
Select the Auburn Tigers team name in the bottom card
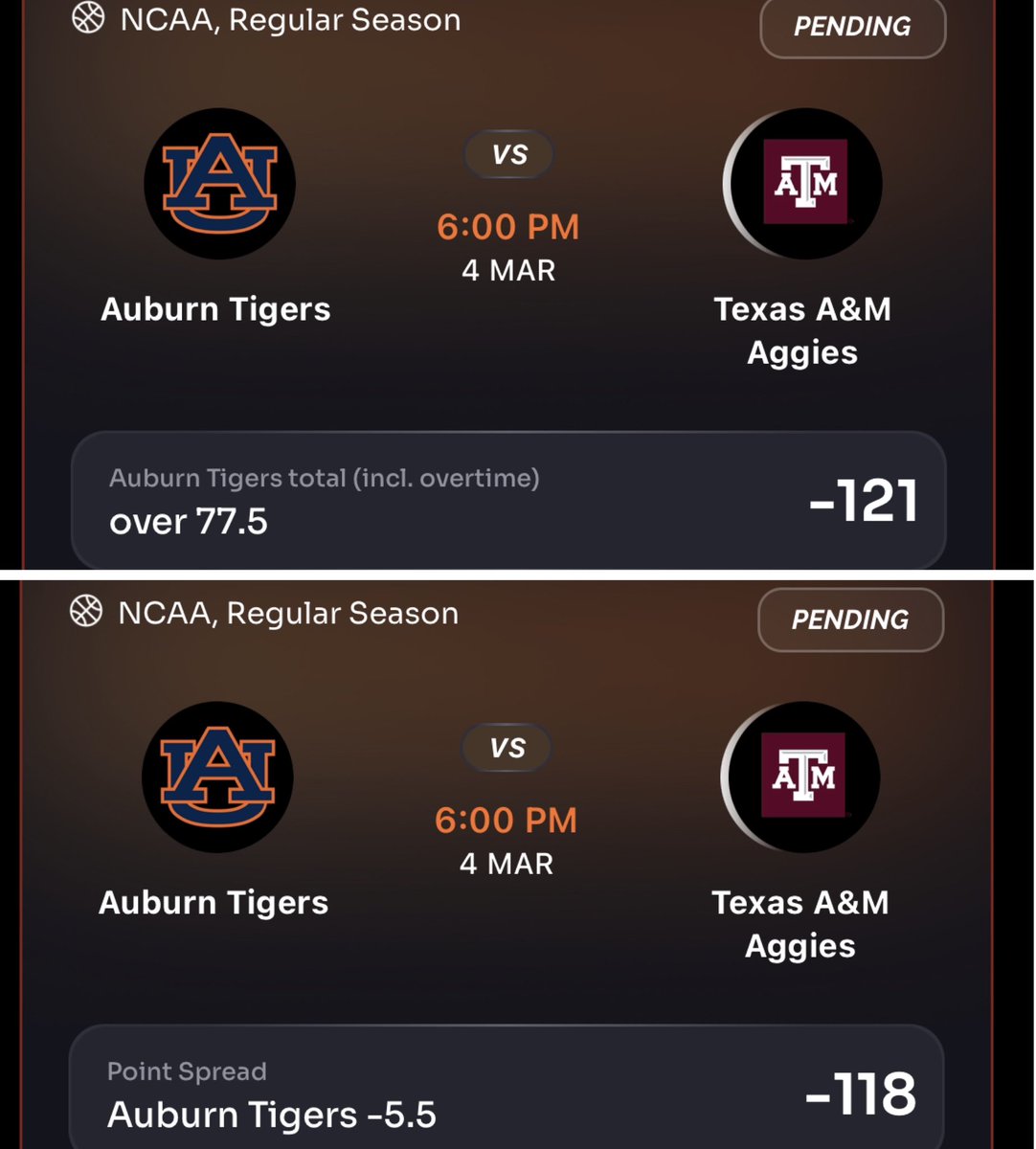click(x=214, y=903)
